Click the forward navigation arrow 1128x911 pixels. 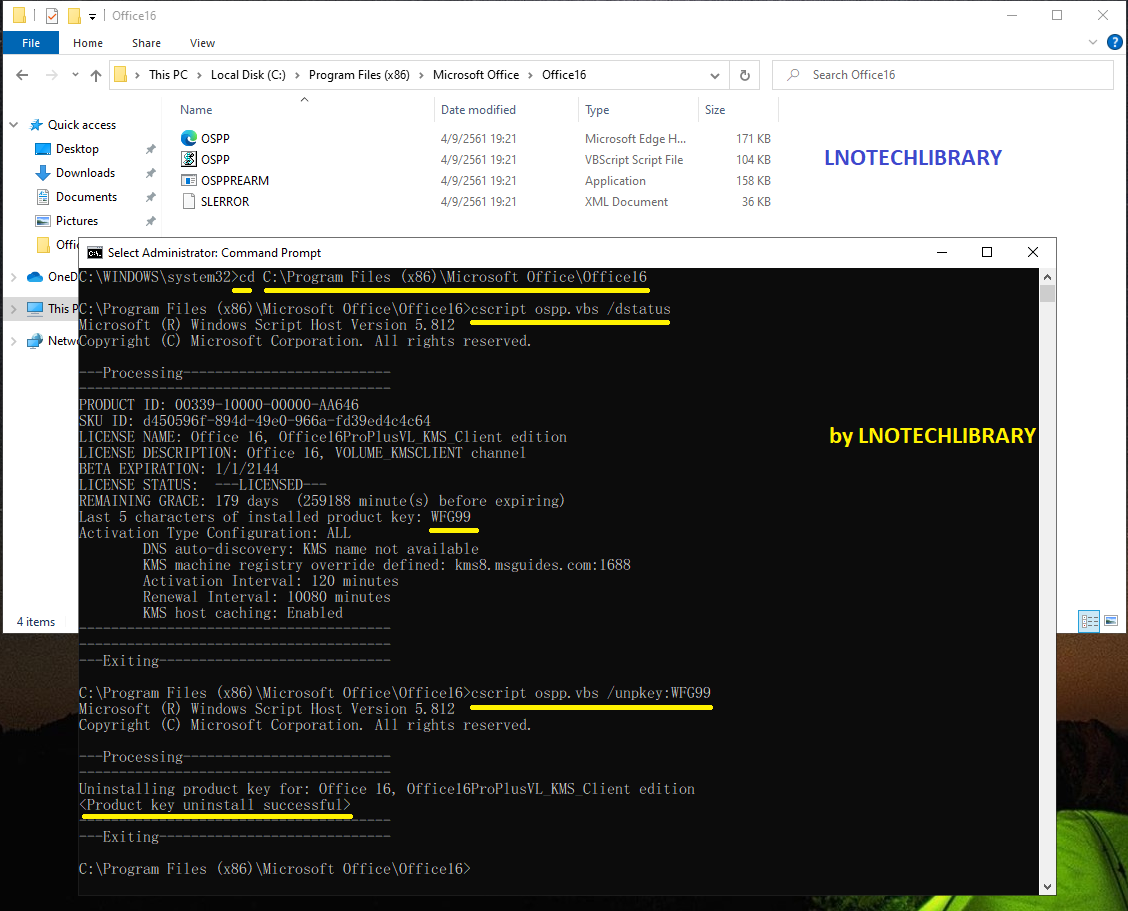tap(51, 75)
